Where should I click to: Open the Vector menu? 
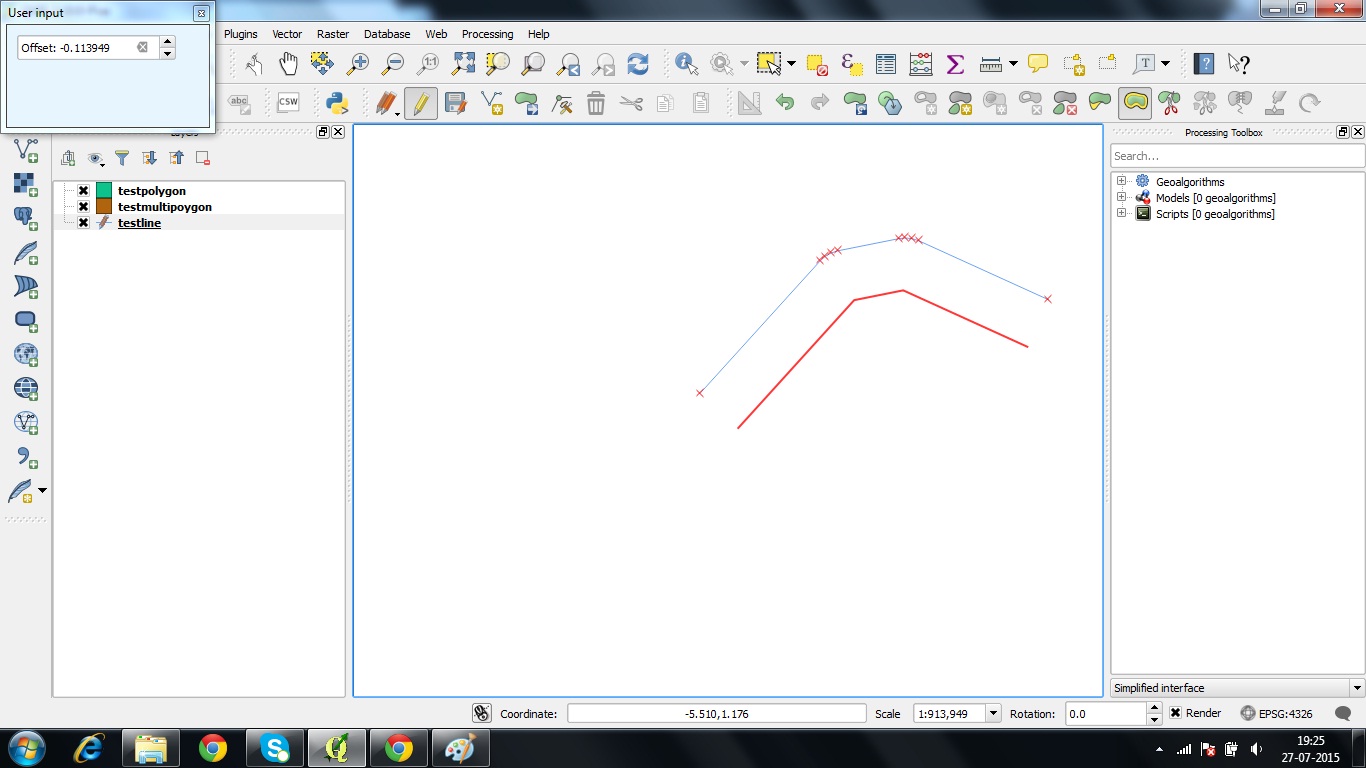click(x=287, y=33)
